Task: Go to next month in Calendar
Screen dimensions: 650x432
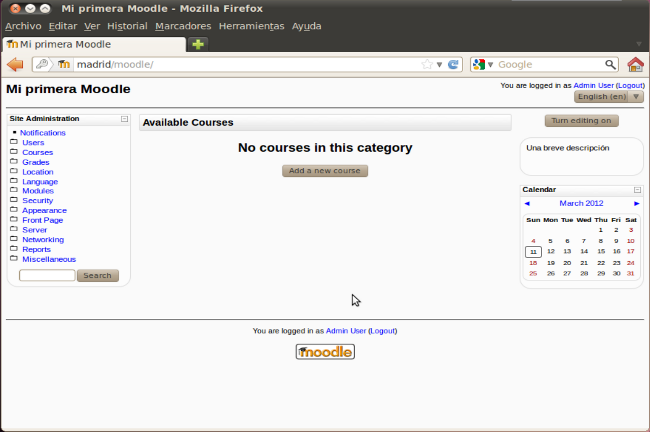Action: click(x=636, y=203)
